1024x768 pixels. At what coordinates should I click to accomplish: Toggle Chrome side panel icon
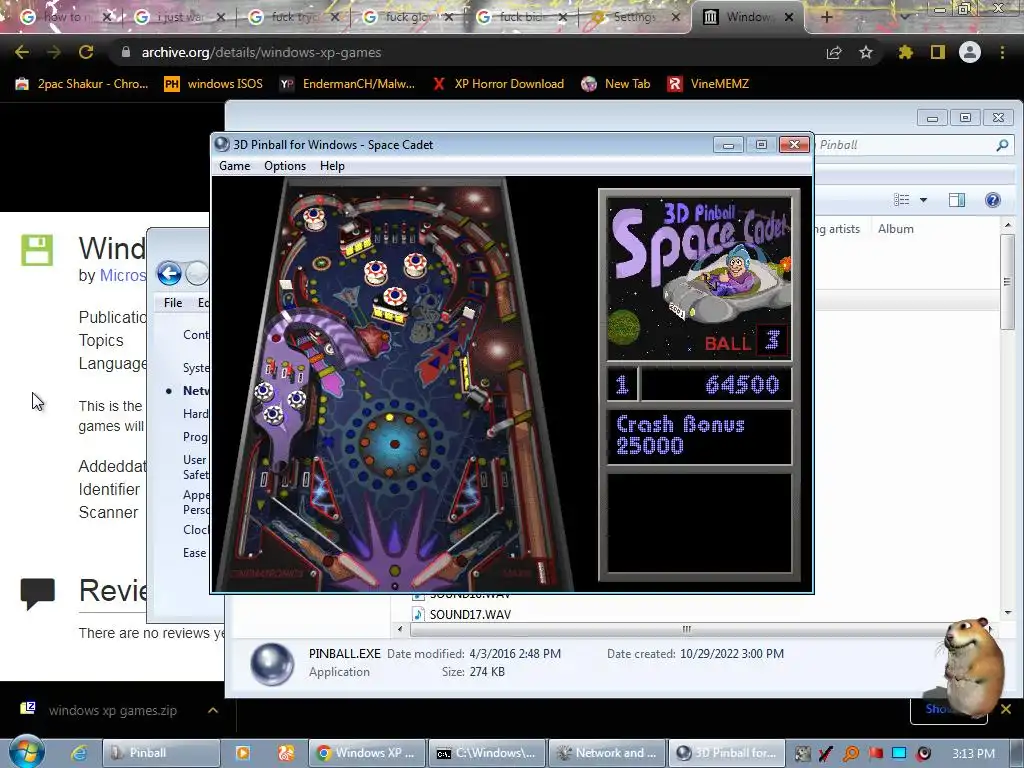(x=938, y=52)
